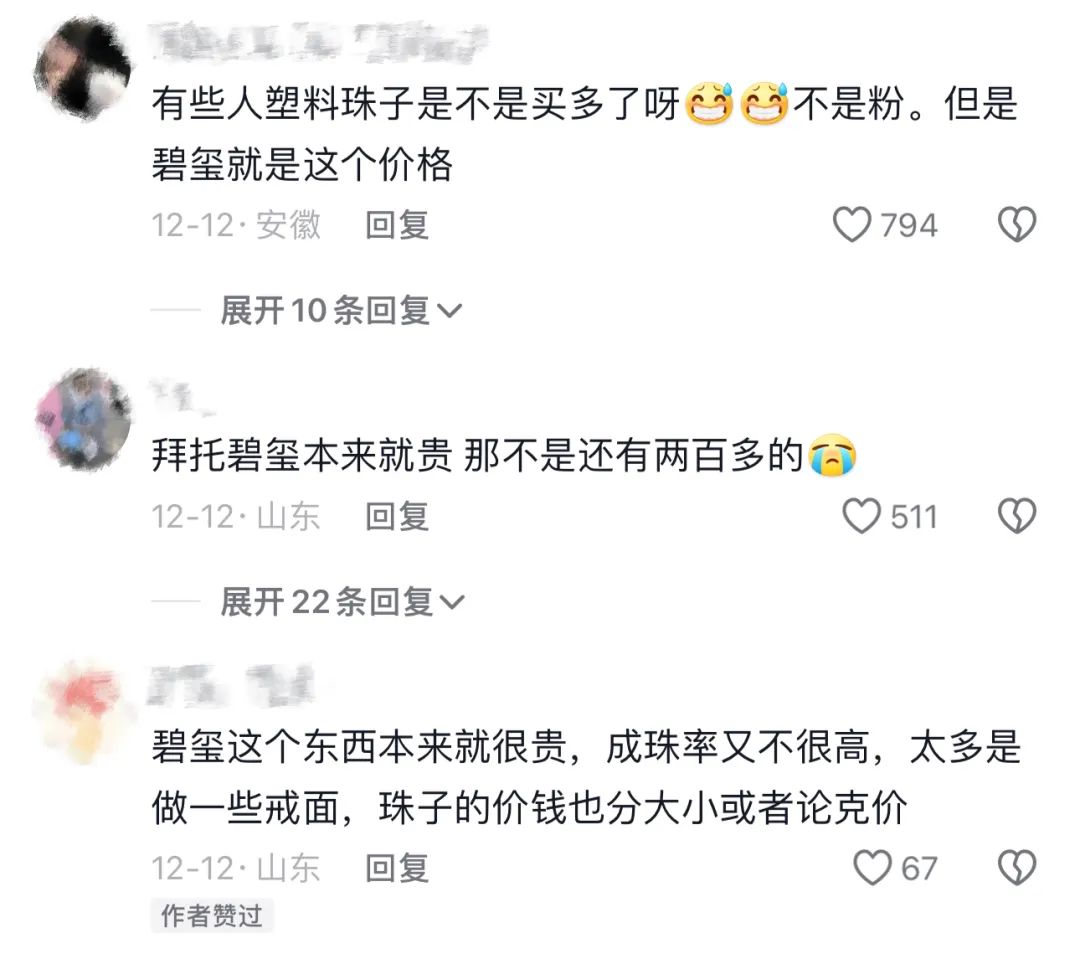The image size is (1080, 964).
Task: Like the comment with 511 likes
Action: point(862,516)
